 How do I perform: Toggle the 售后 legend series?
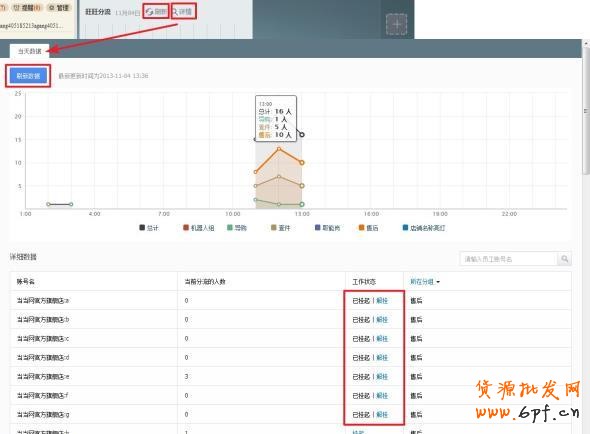click(x=368, y=228)
